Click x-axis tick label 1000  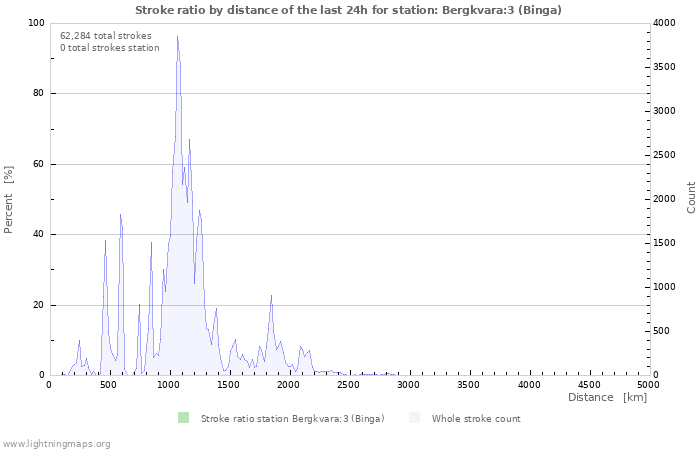(x=169, y=385)
